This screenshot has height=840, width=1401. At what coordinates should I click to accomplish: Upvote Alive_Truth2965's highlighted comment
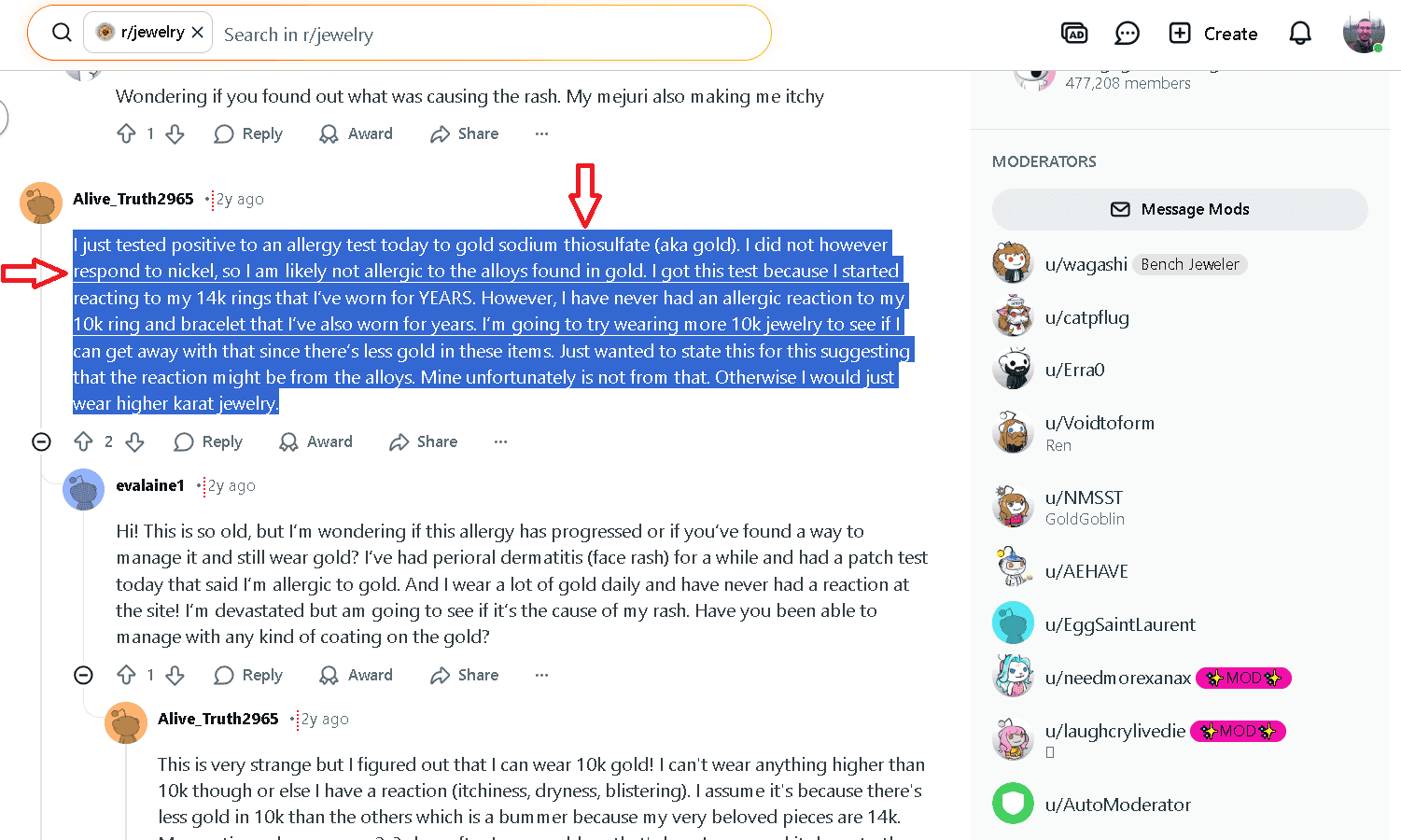pos(84,441)
